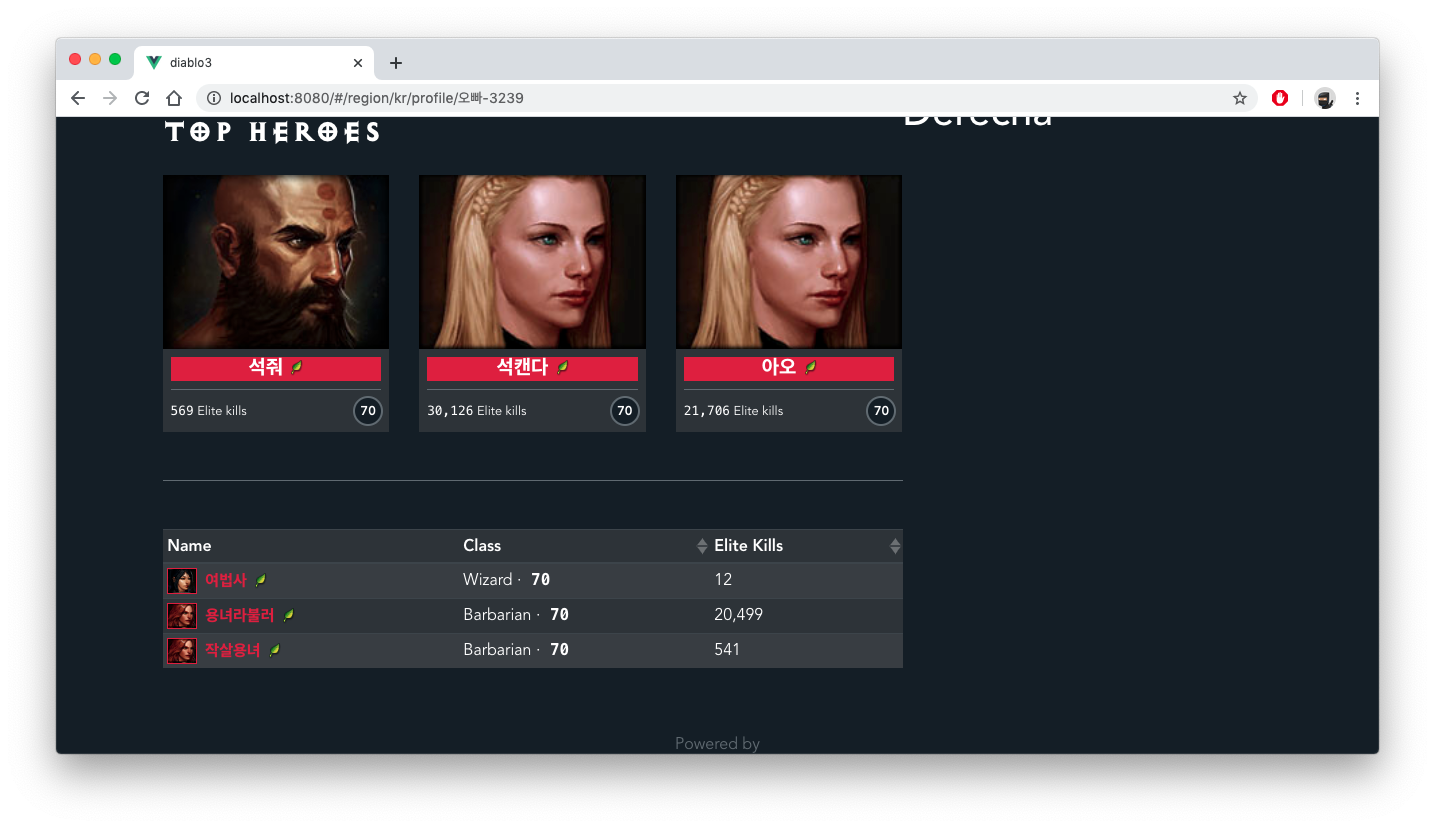Click the elite kills value 12
Viewport: 1435px width, 828px height.
(x=723, y=580)
